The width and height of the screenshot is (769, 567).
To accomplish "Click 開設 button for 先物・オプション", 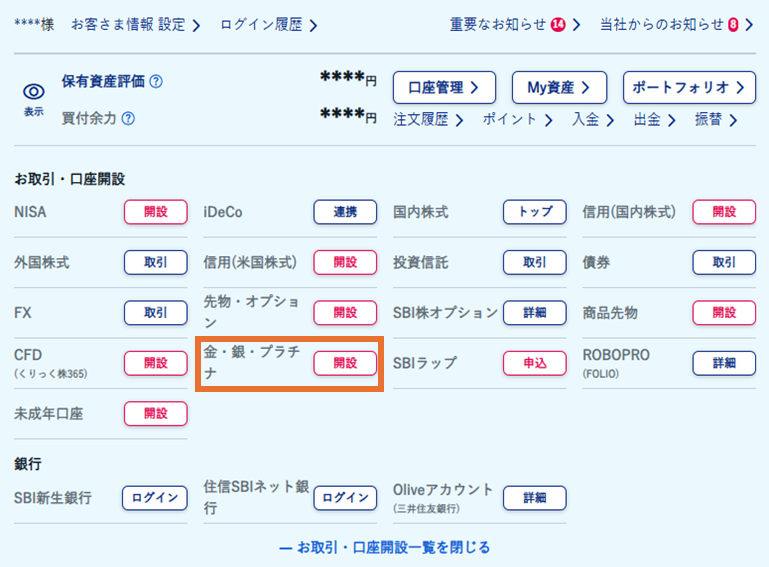I will pyautogui.click(x=345, y=313).
